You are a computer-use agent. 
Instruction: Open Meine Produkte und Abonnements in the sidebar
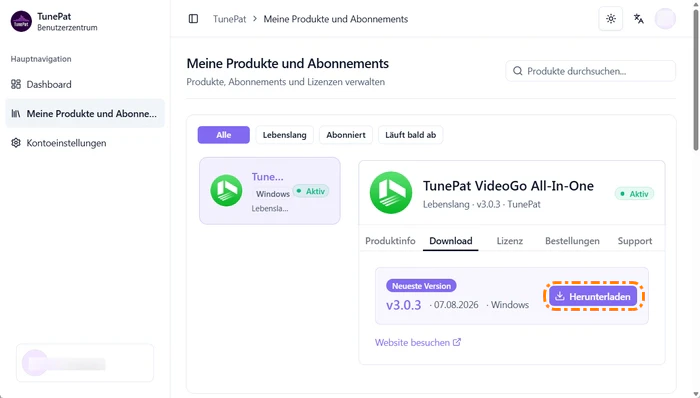pos(85,114)
